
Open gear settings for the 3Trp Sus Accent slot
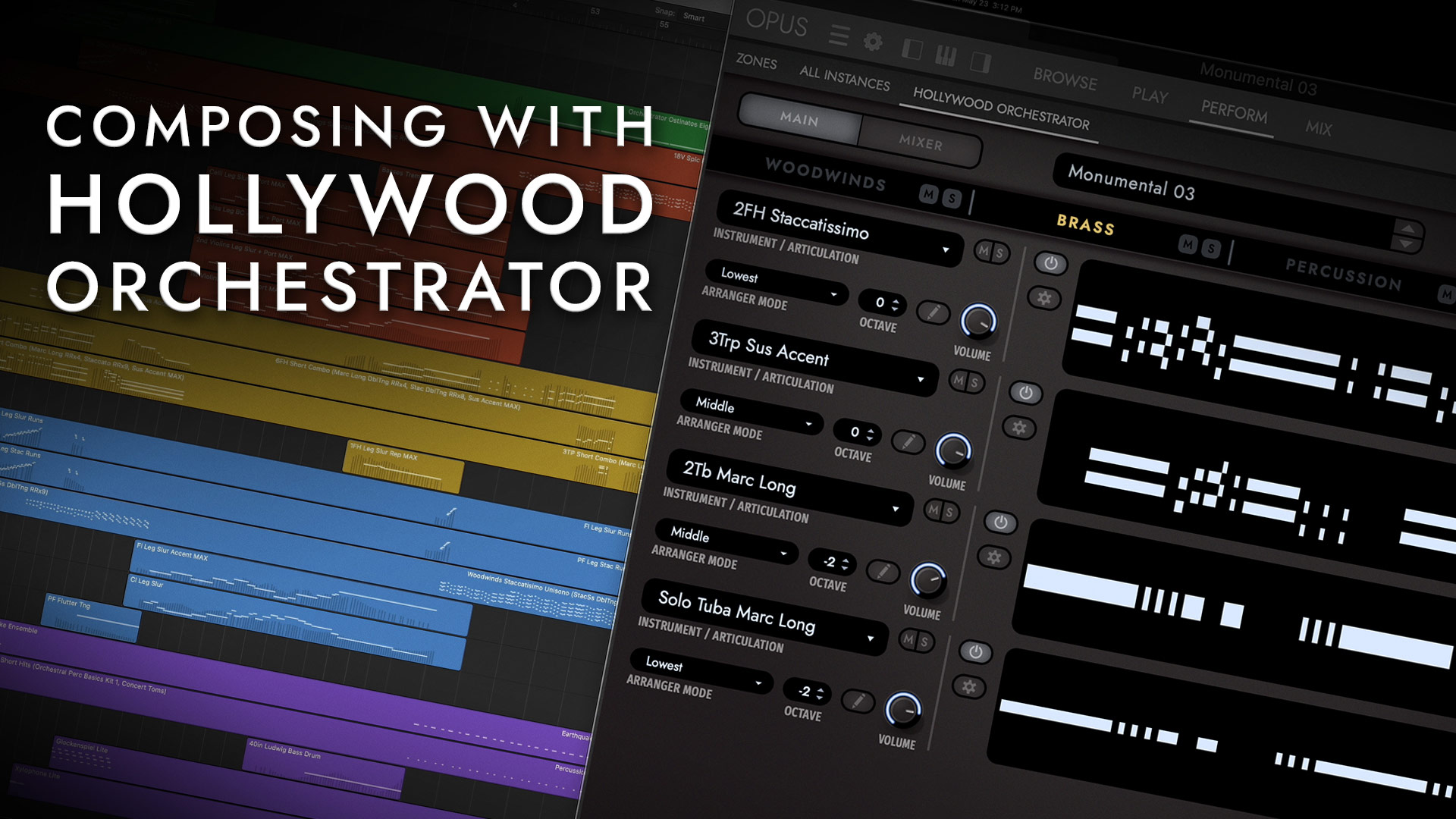pos(1019,428)
